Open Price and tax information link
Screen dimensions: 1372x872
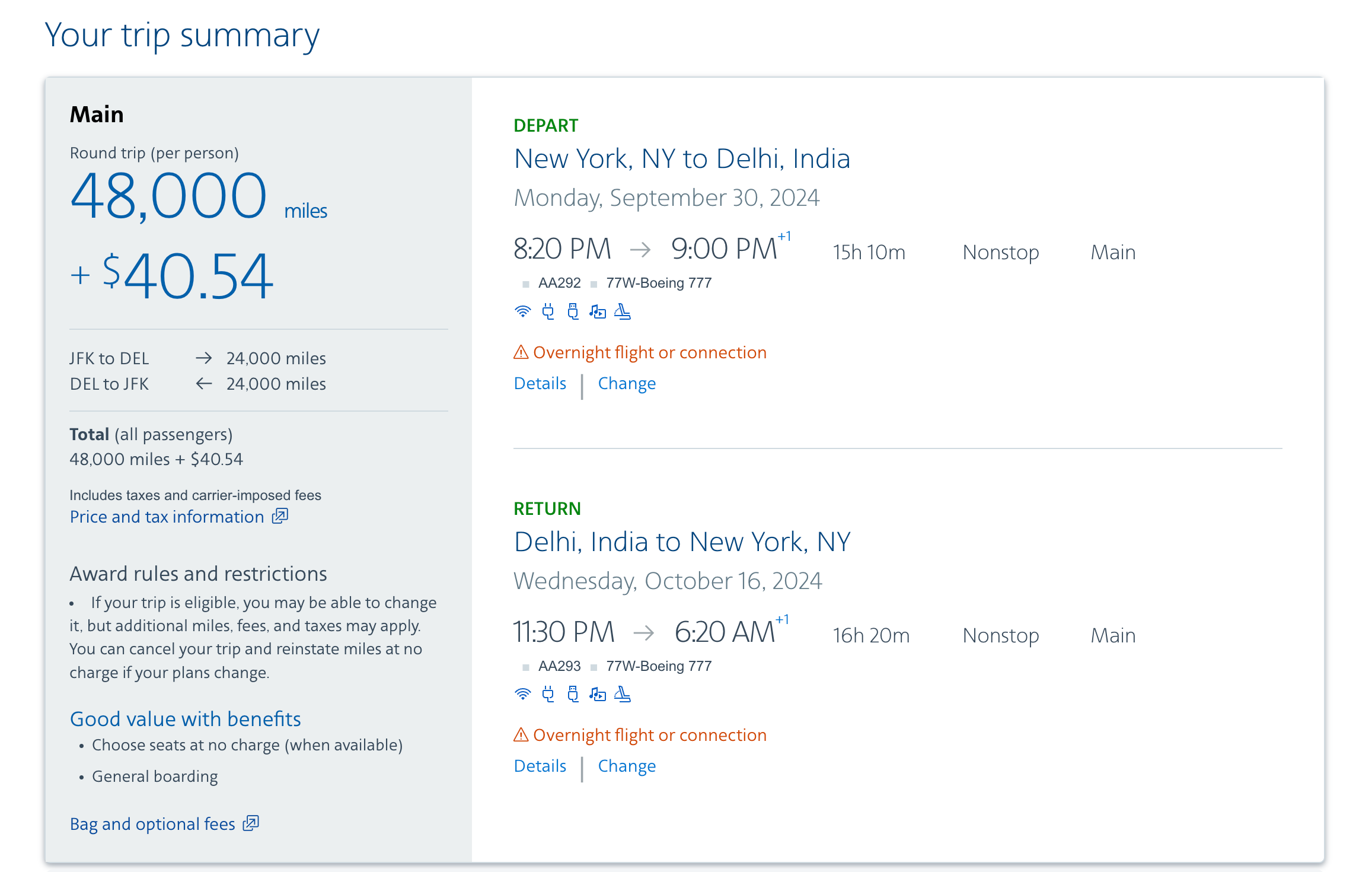[167, 517]
